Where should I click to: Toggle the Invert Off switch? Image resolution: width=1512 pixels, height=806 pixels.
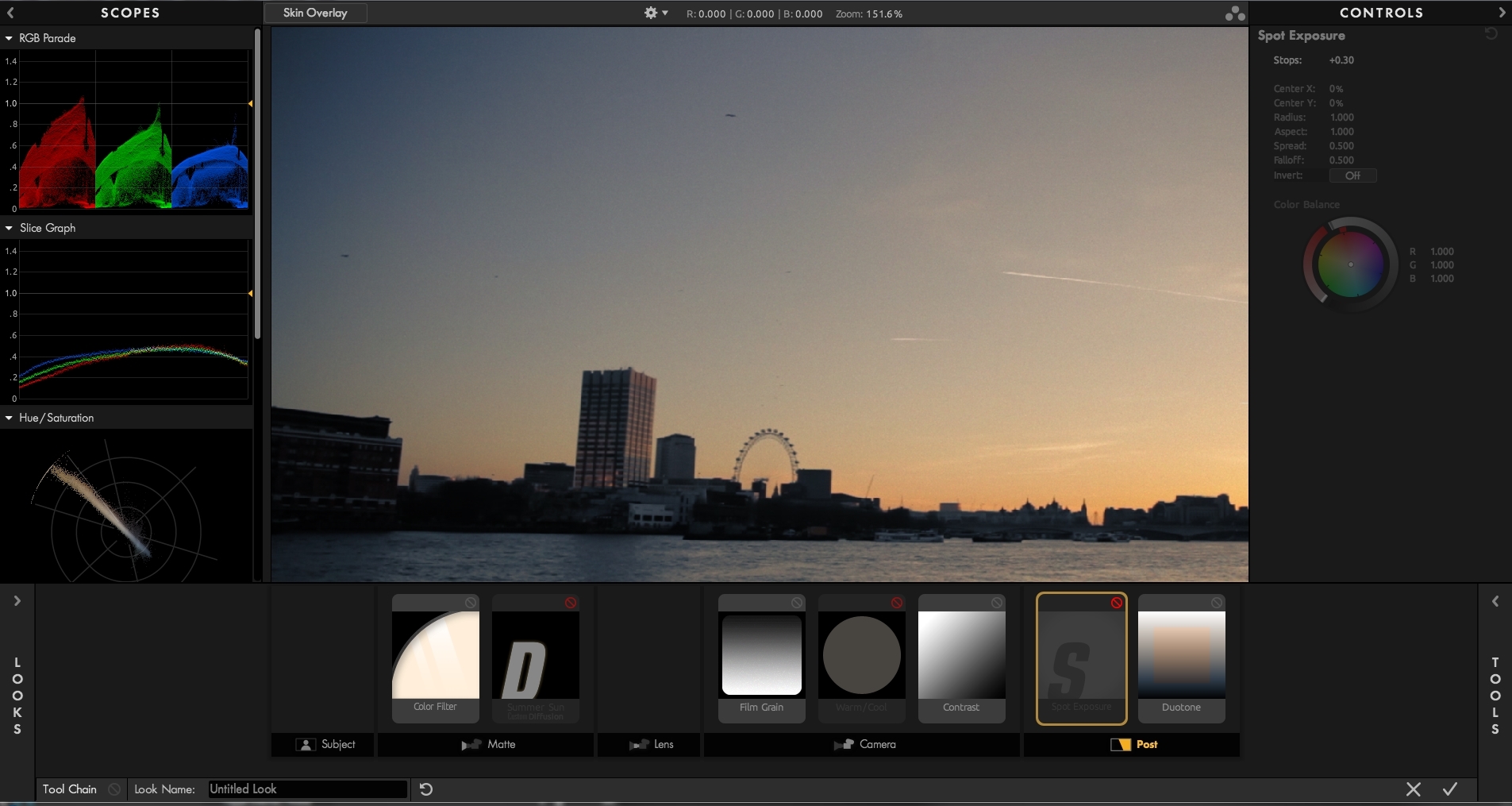1352,175
